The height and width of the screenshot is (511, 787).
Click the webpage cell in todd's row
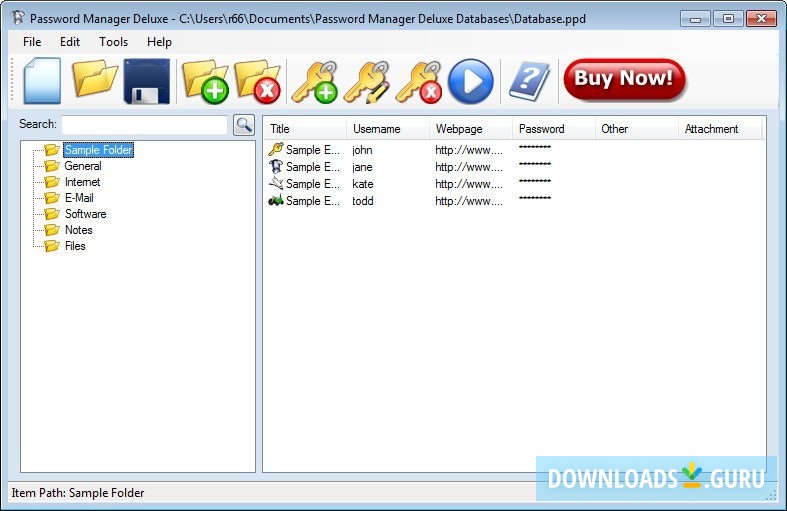tap(469, 201)
